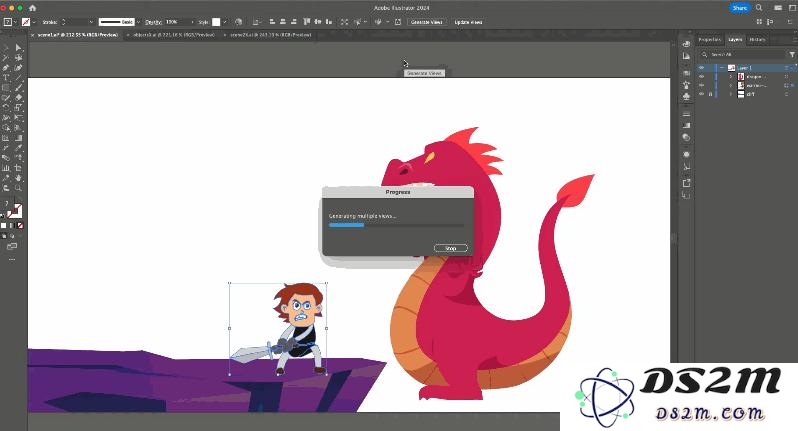The image size is (798, 431).
Task: Open the Asset Export panel from dock
Action: click(686, 183)
